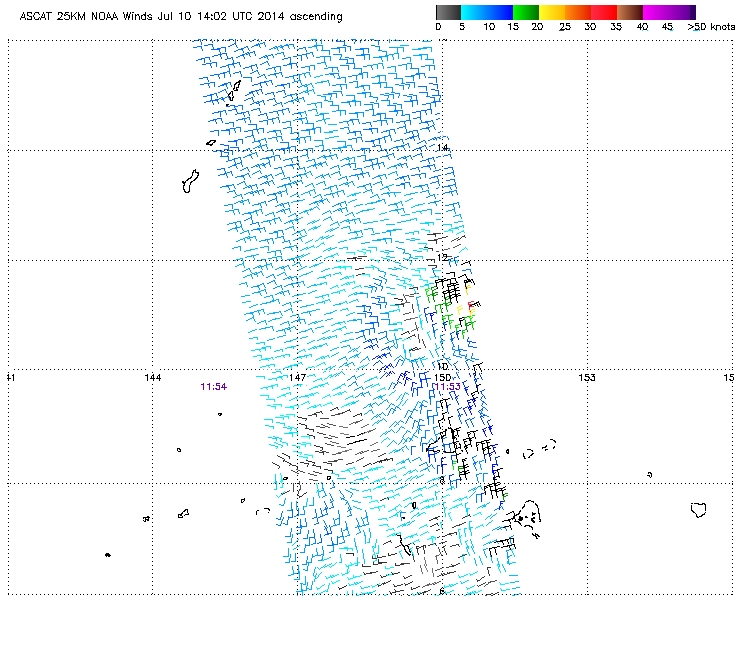Click the large island outline at far right
Screen dimensions: 740x650
click(x=700, y=510)
